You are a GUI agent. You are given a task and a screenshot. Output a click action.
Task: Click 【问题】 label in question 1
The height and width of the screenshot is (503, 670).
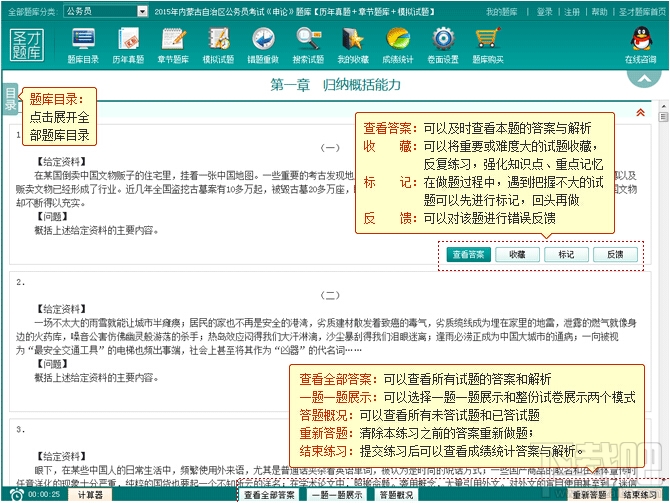(x=52, y=217)
